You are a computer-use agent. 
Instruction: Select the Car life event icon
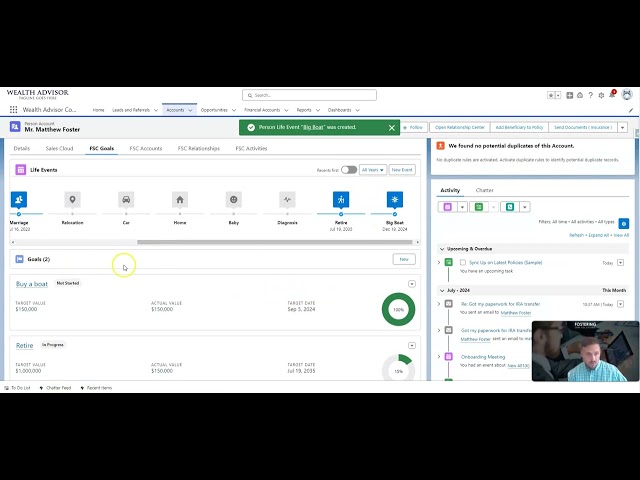pos(126,200)
